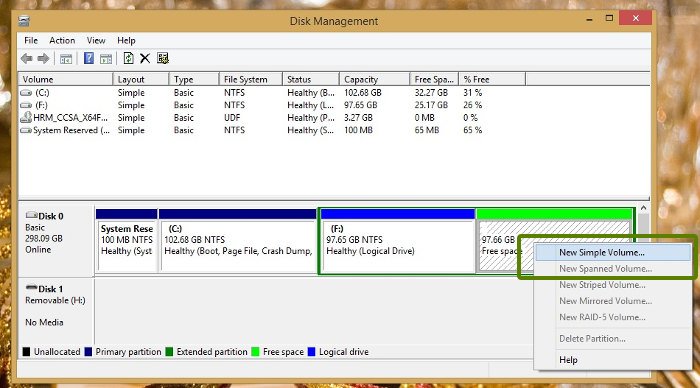Click the '102.68 GB' capacity cell
The image size is (700, 388).
362,93
